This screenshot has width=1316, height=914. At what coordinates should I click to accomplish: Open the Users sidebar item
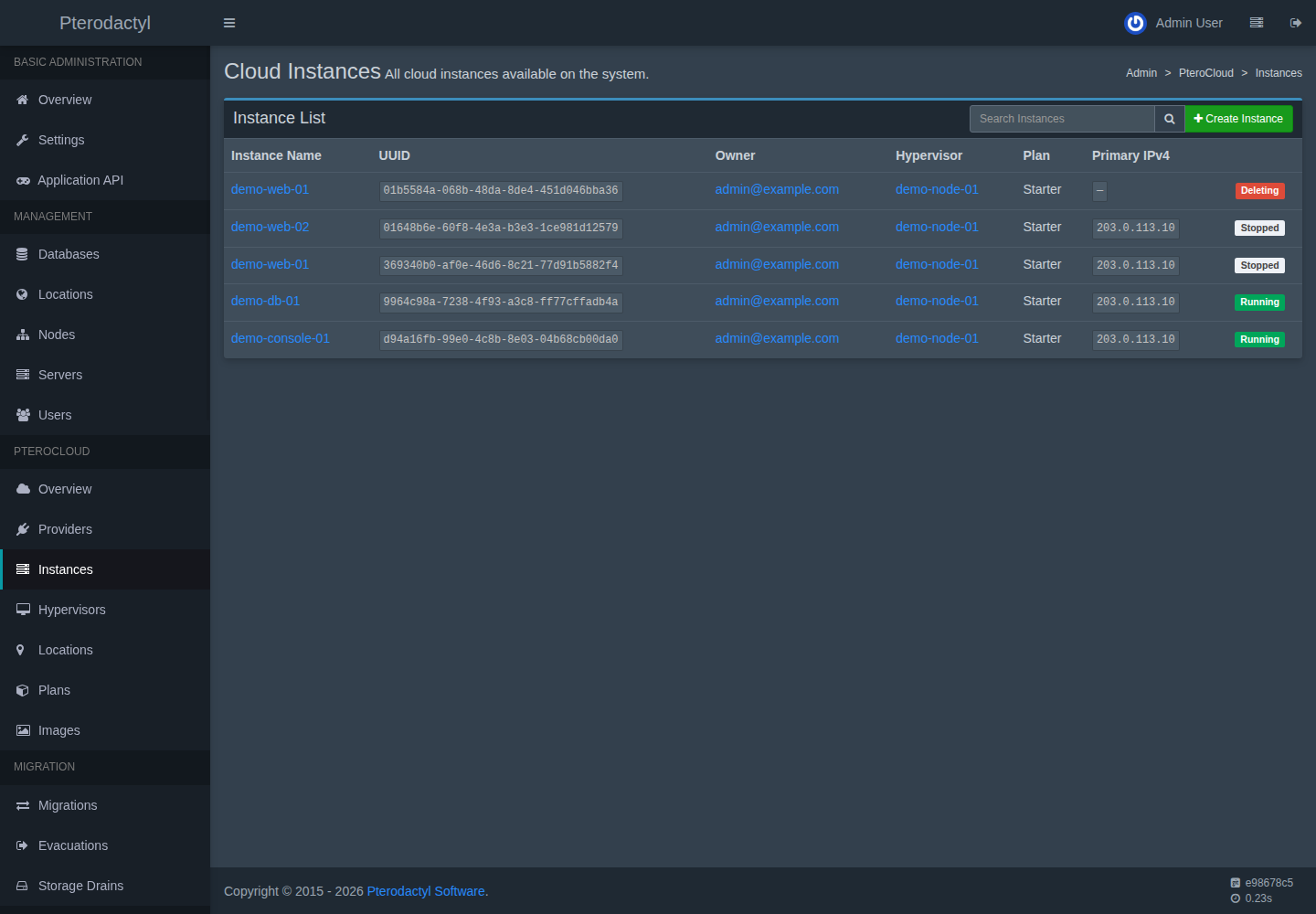pyautogui.click(x=105, y=415)
